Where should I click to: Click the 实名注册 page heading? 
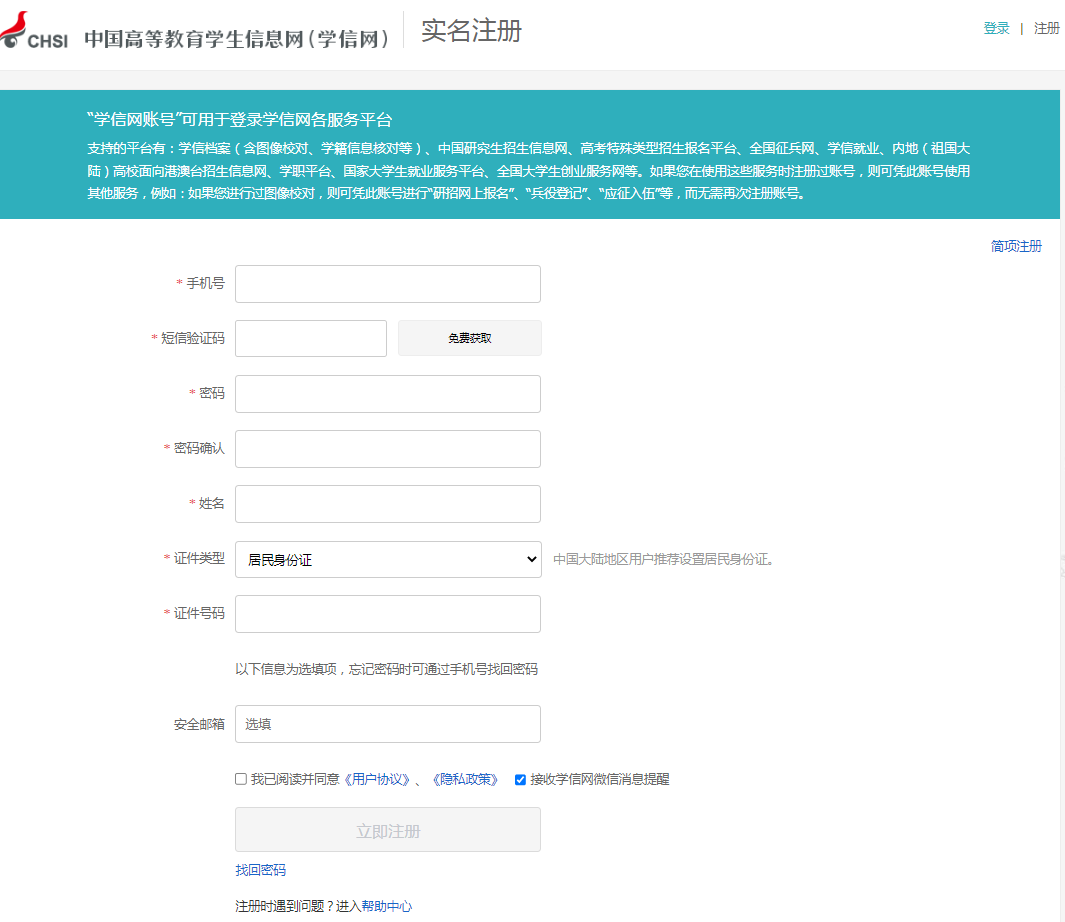click(471, 31)
